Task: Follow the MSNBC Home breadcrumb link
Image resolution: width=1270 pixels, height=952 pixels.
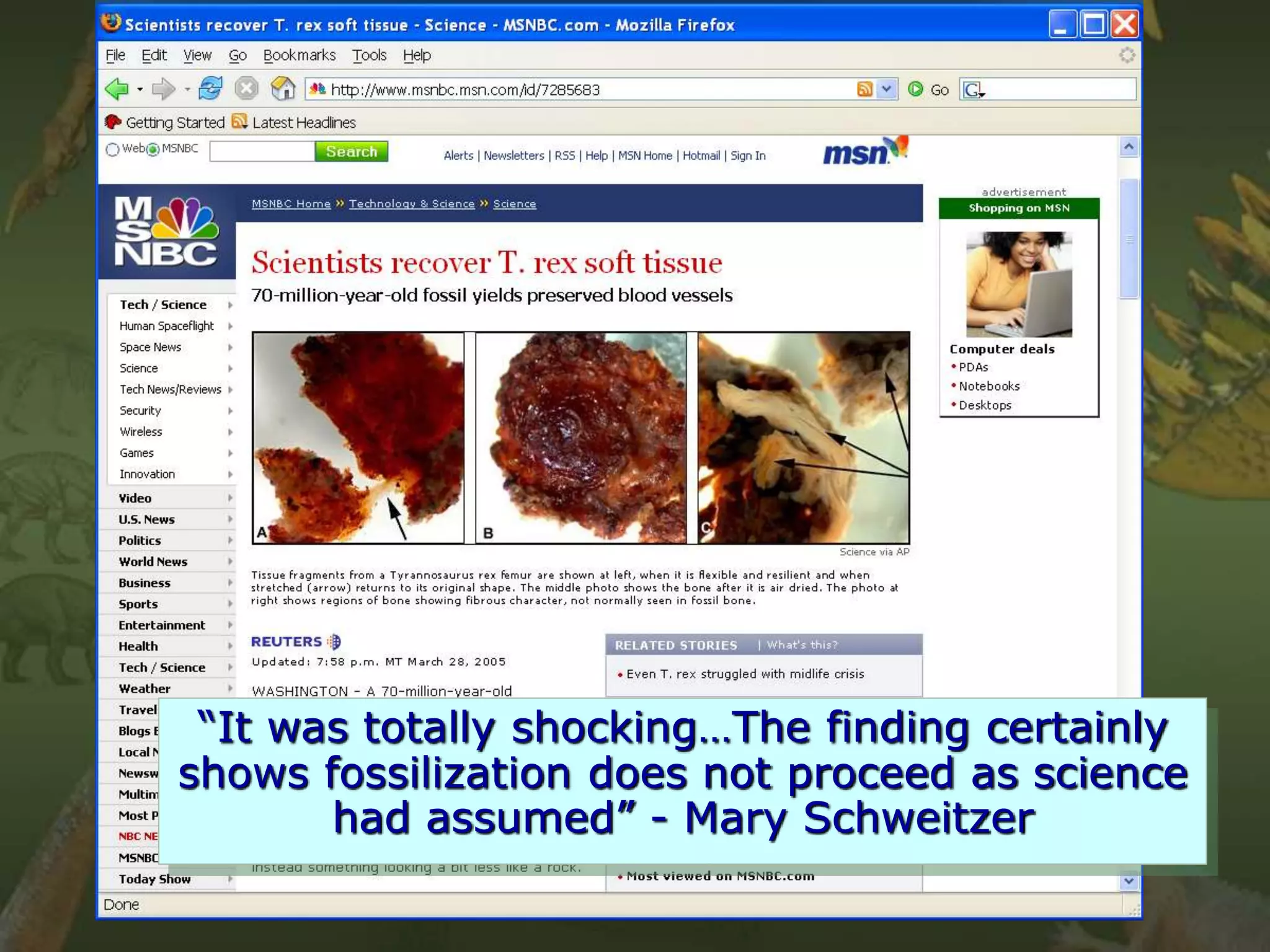Action: tap(291, 204)
